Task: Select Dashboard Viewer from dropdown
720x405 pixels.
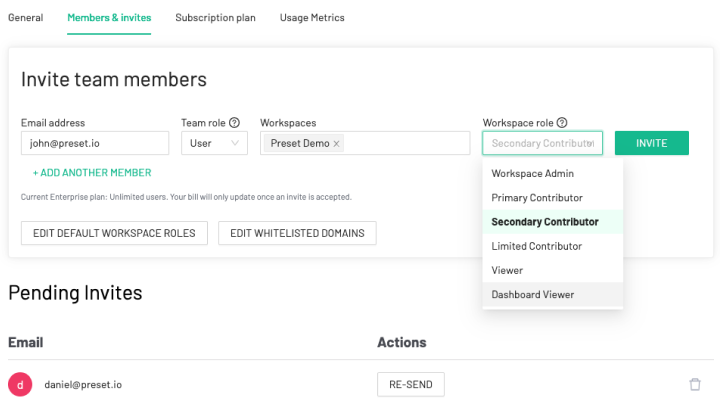Action: (532, 295)
